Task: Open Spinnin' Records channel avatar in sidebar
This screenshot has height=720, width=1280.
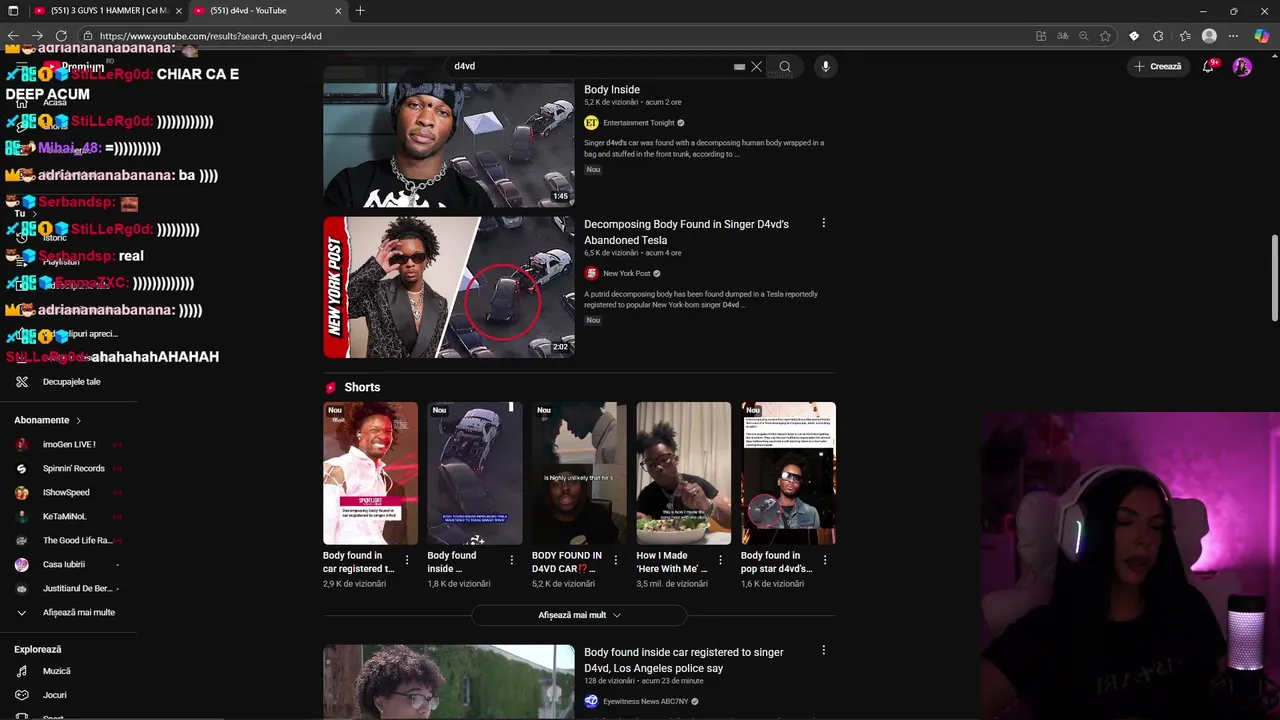Action: pos(22,469)
